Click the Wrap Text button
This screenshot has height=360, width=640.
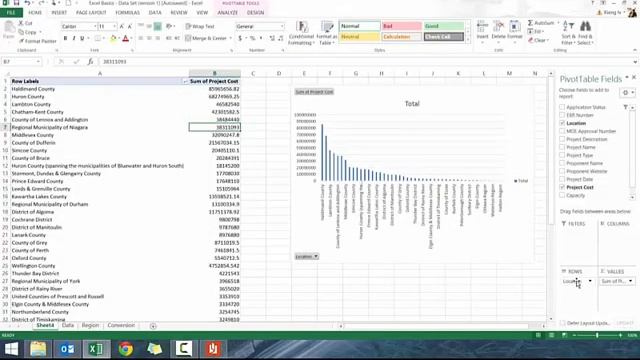(200, 27)
